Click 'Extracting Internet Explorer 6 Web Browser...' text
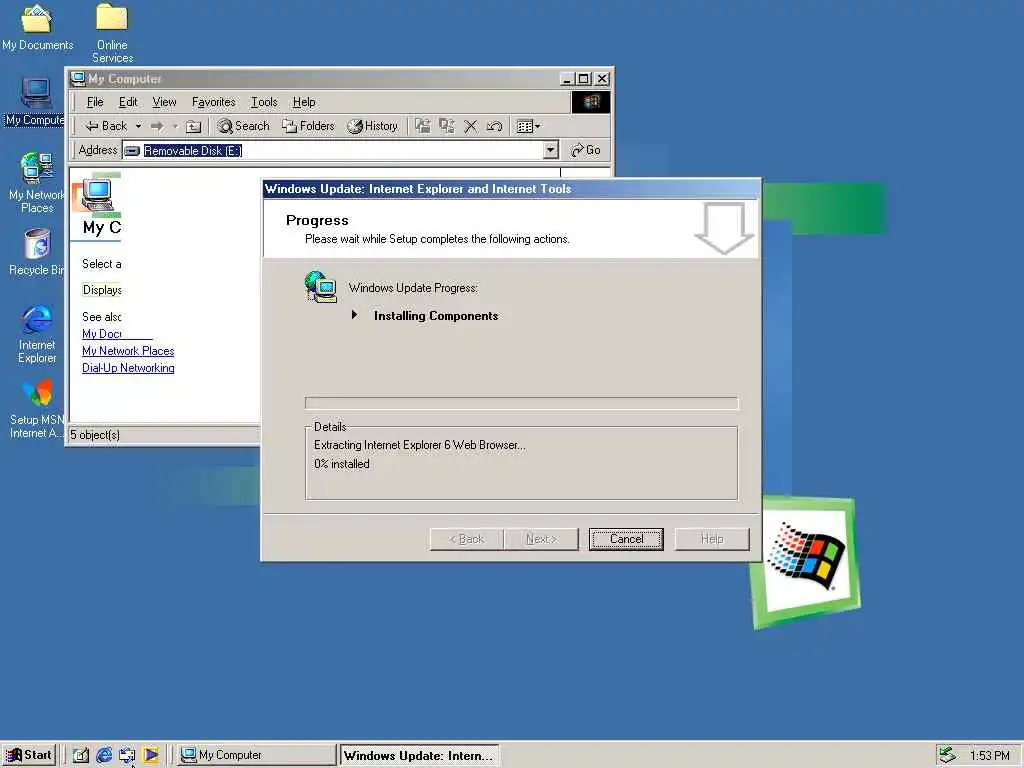Image resolution: width=1024 pixels, height=768 pixels. (419, 445)
